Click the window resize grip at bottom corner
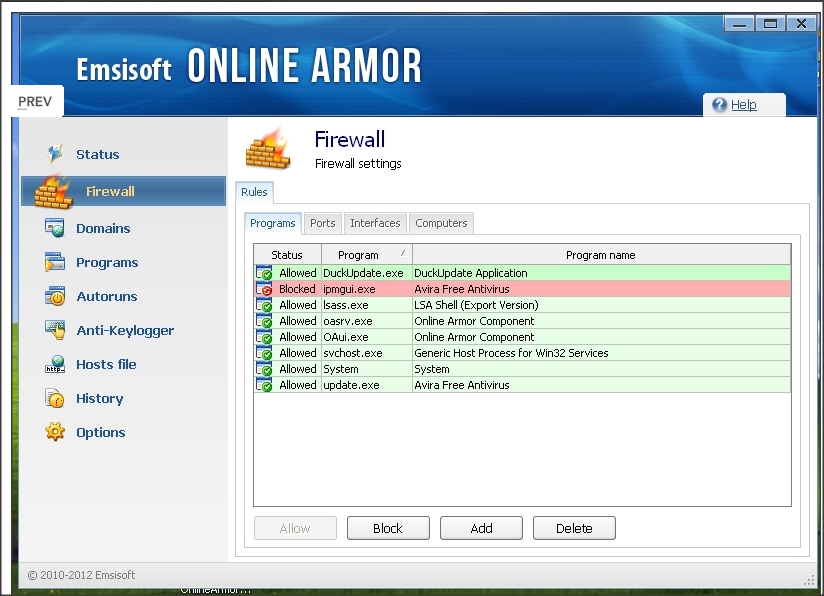The image size is (824, 596). click(x=809, y=580)
